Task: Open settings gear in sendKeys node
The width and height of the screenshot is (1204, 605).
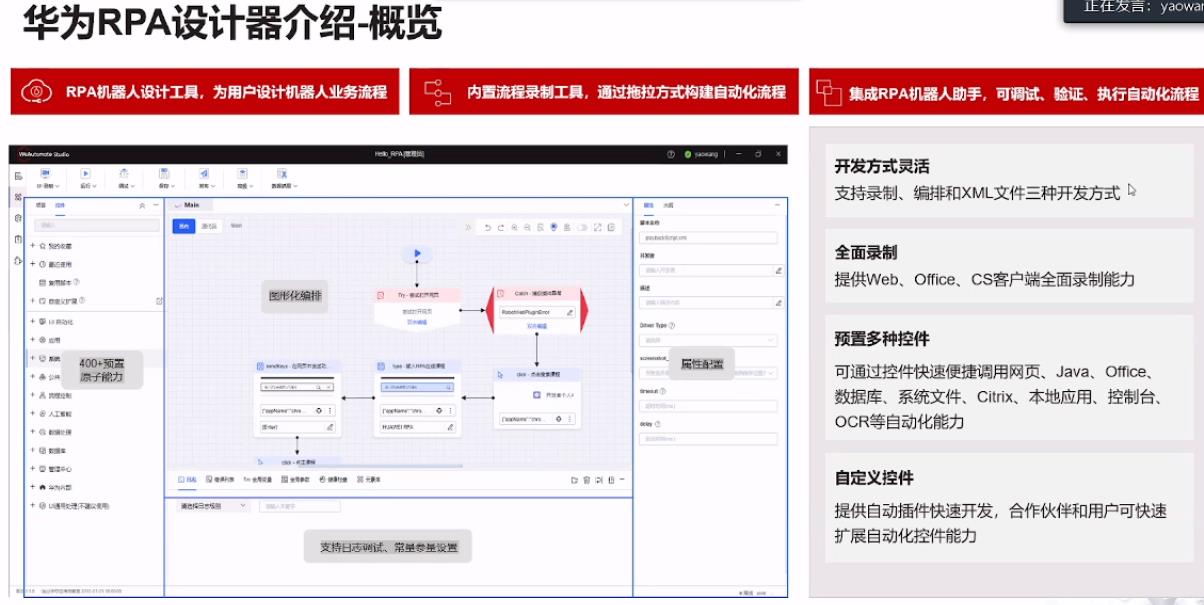Action: point(319,411)
